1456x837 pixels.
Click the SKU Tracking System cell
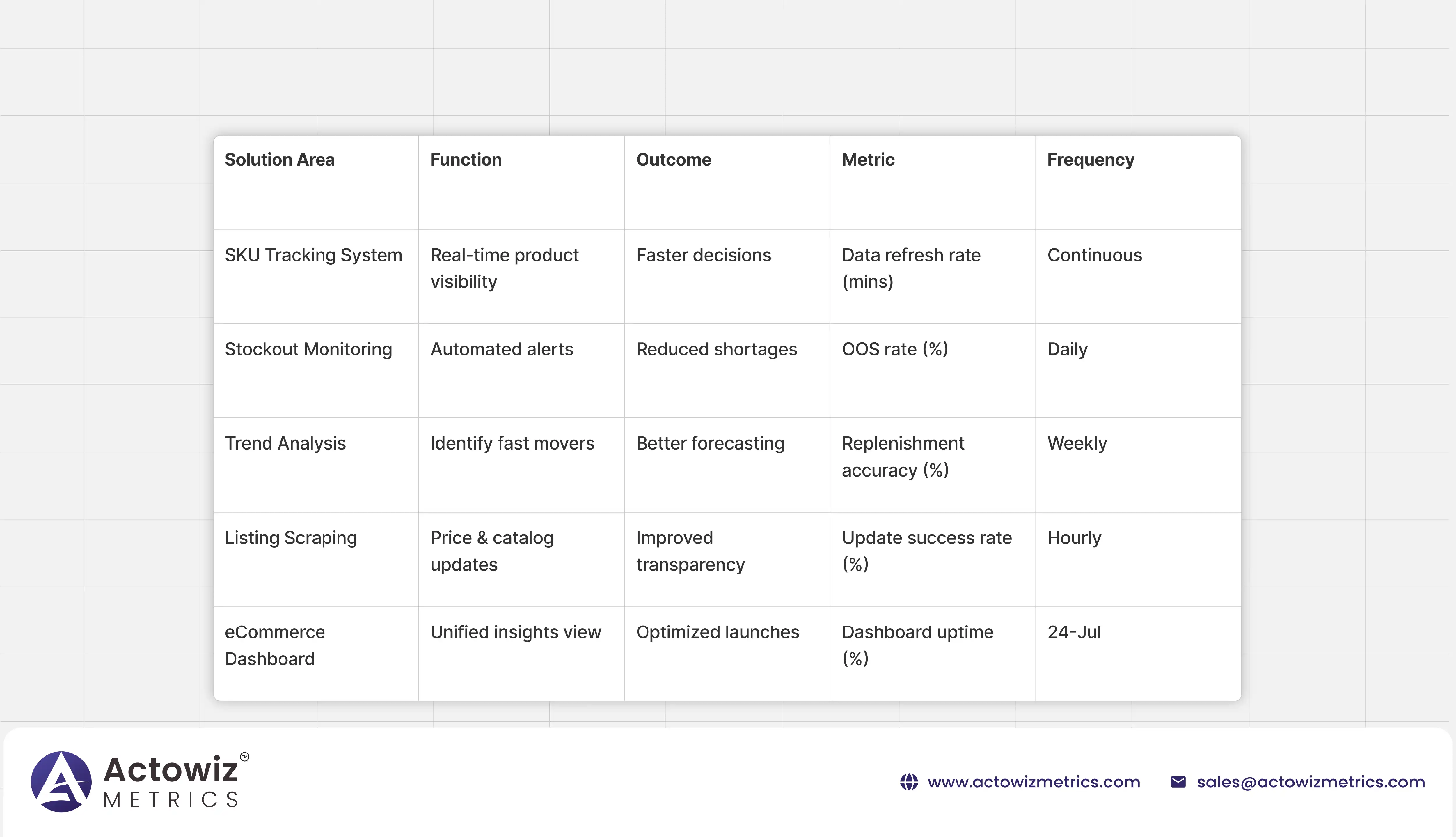[x=313, y=255]
